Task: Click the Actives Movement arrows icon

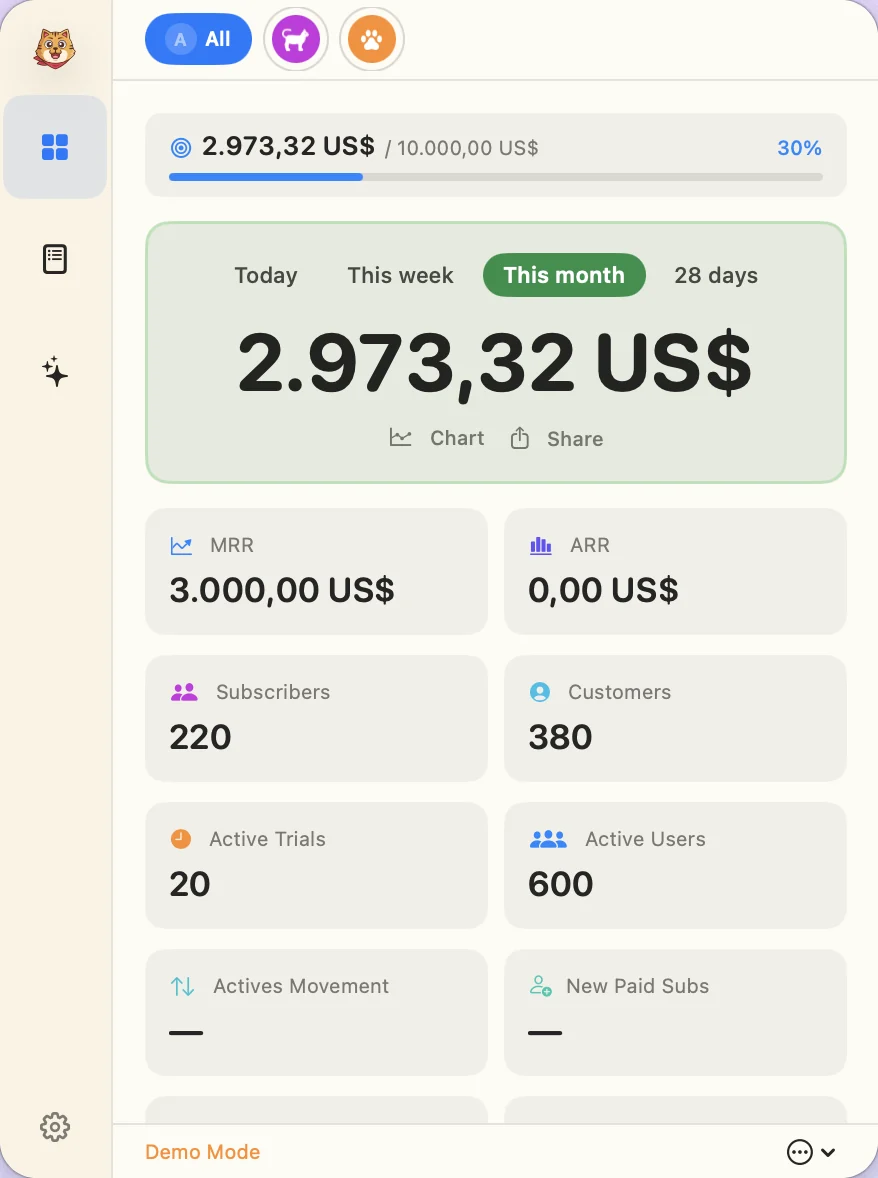Action: pos(183,986)
